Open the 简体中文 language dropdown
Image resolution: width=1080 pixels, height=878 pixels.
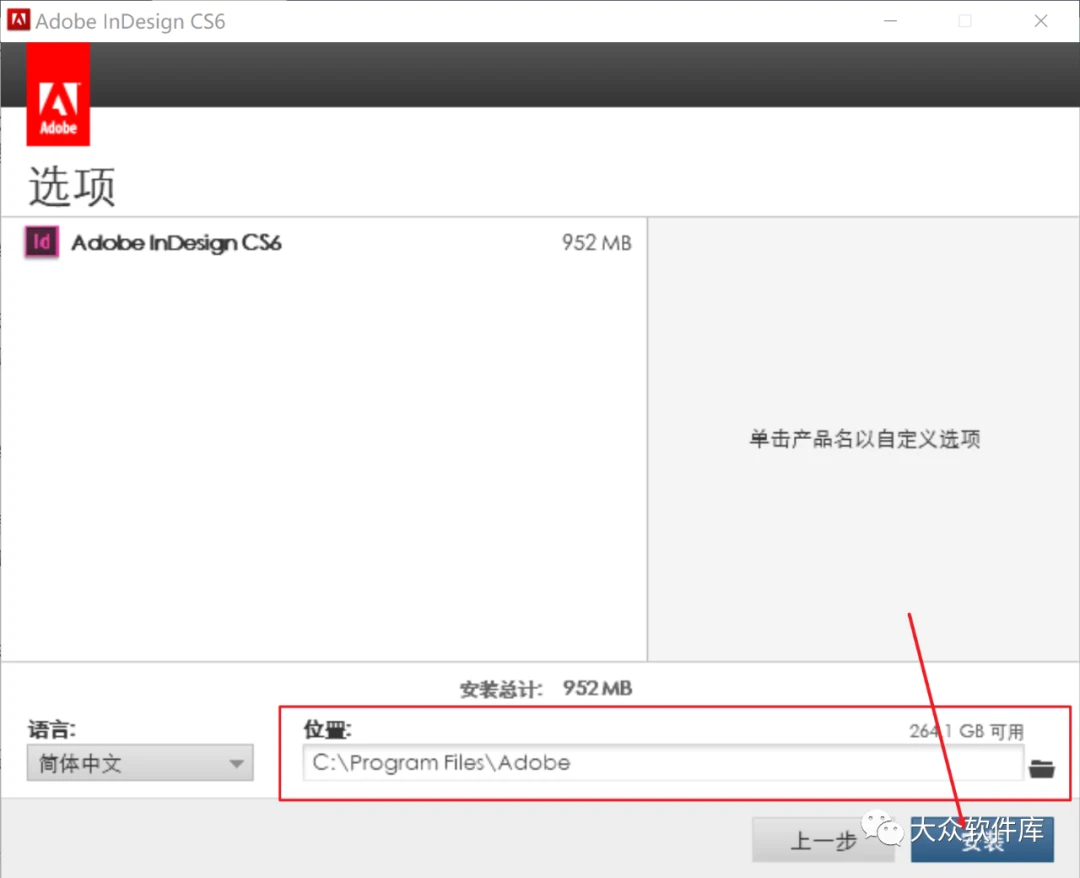tap(140, 762)
